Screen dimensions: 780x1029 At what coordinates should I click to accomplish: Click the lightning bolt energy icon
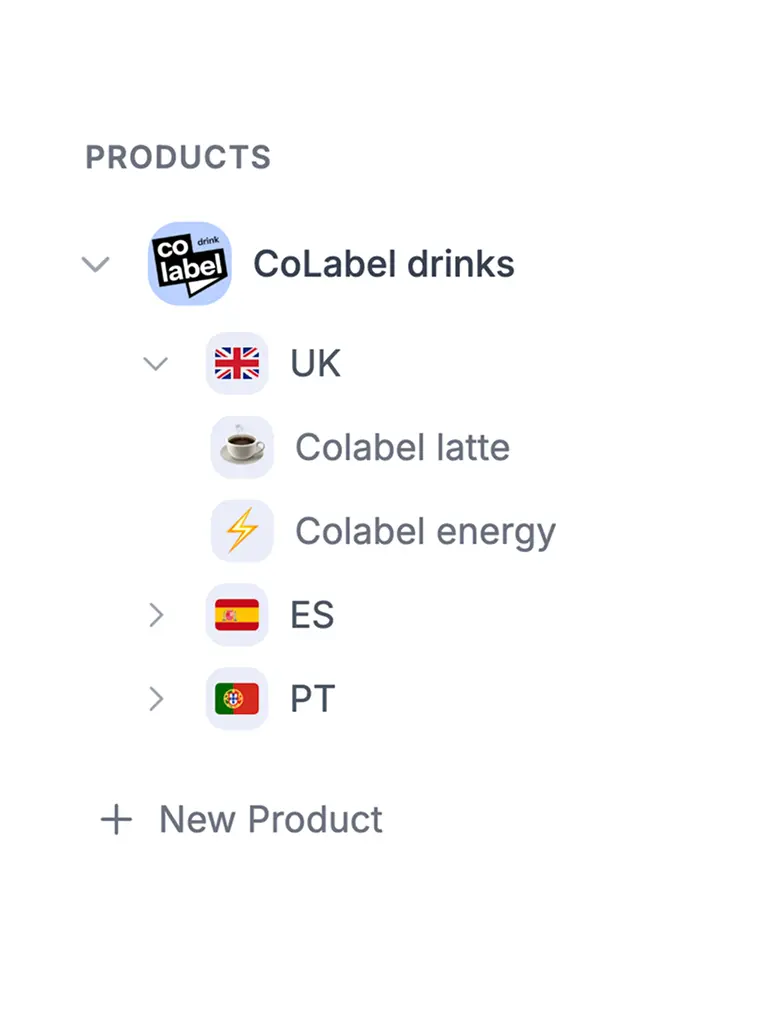[242, 531]
